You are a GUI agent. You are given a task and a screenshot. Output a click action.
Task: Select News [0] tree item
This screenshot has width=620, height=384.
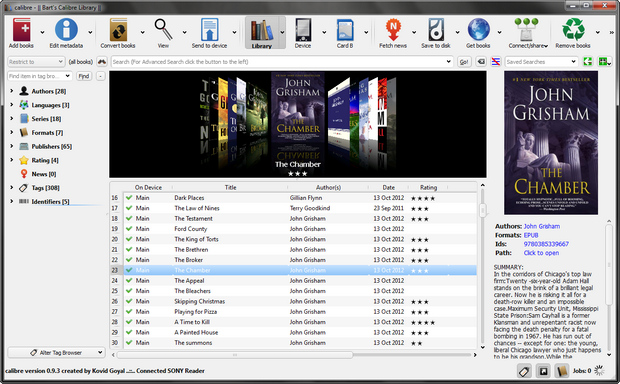point(43,174)
